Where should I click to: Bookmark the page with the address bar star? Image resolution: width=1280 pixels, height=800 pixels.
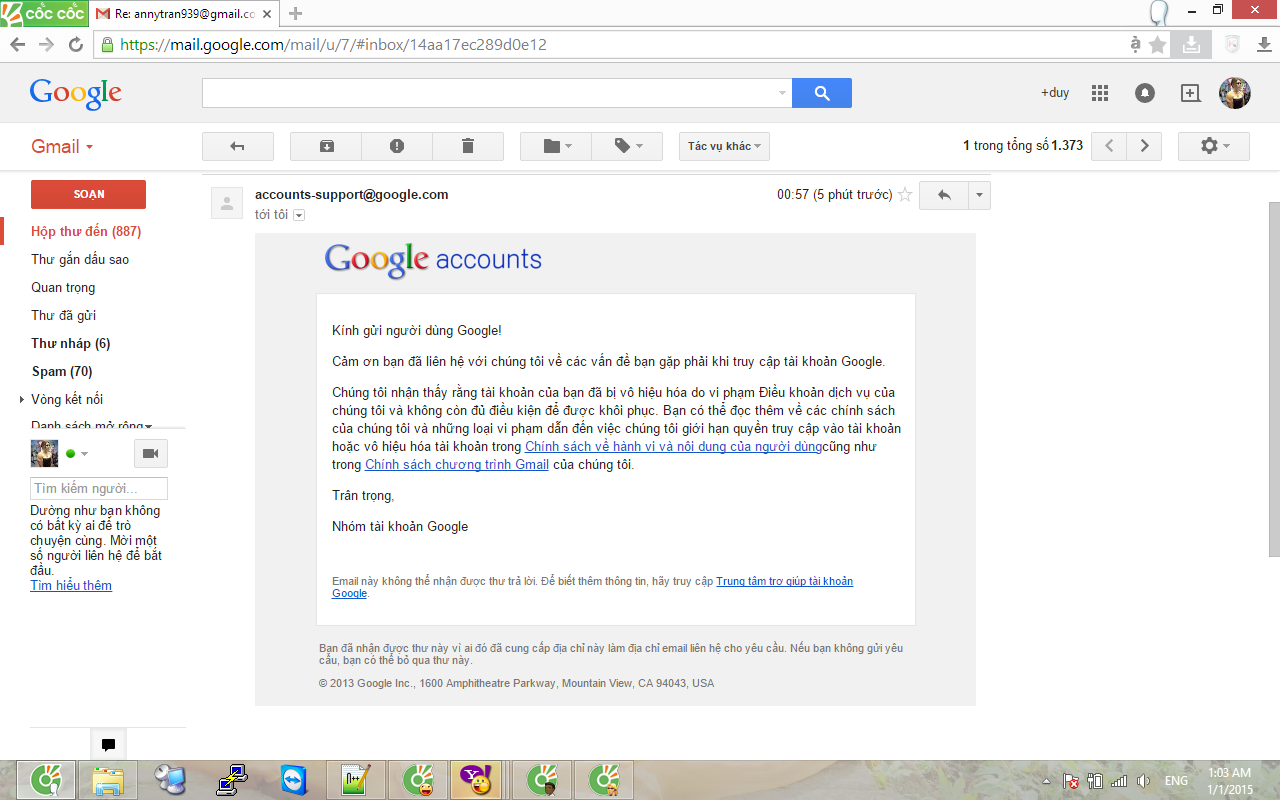coord(1158,45)
